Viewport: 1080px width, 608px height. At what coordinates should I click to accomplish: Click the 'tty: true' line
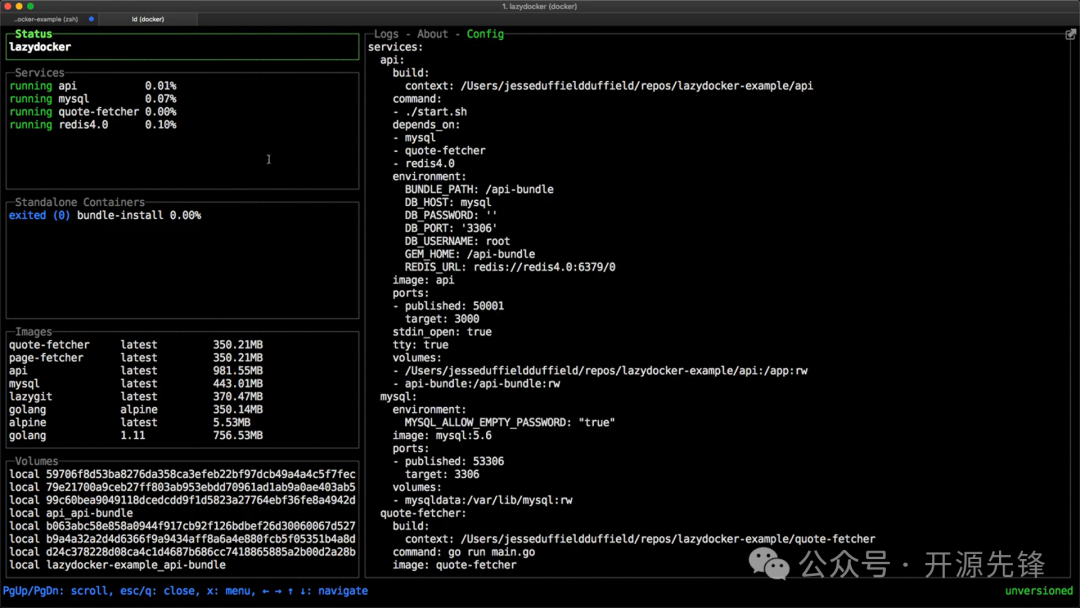(420, 345)
